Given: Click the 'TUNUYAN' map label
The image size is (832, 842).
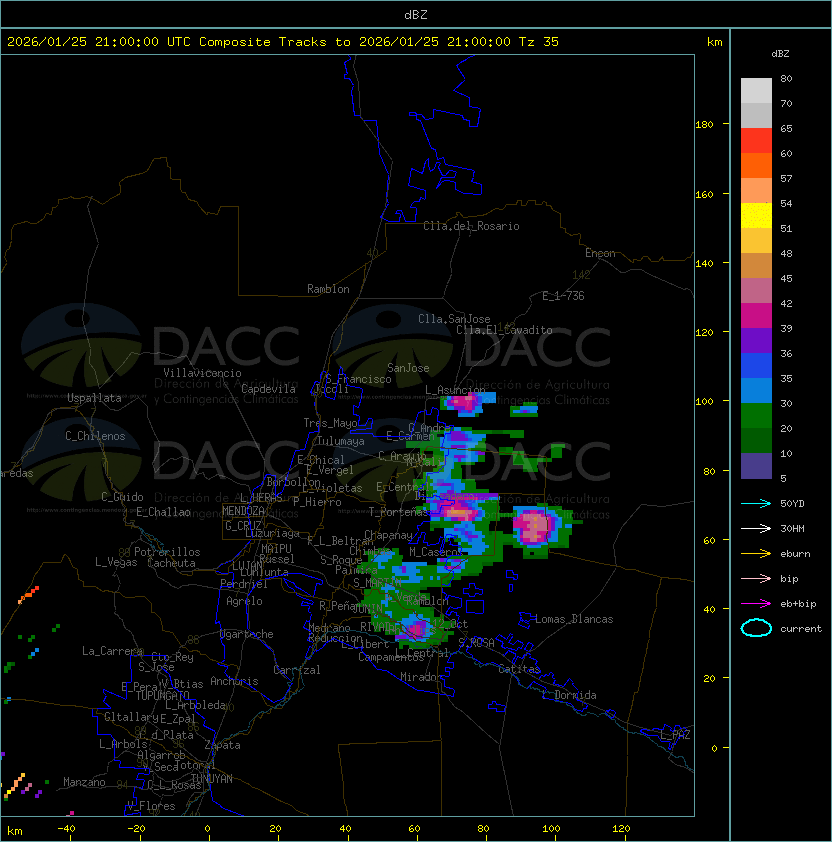Looking at the screenshot, I should (212, 779).
